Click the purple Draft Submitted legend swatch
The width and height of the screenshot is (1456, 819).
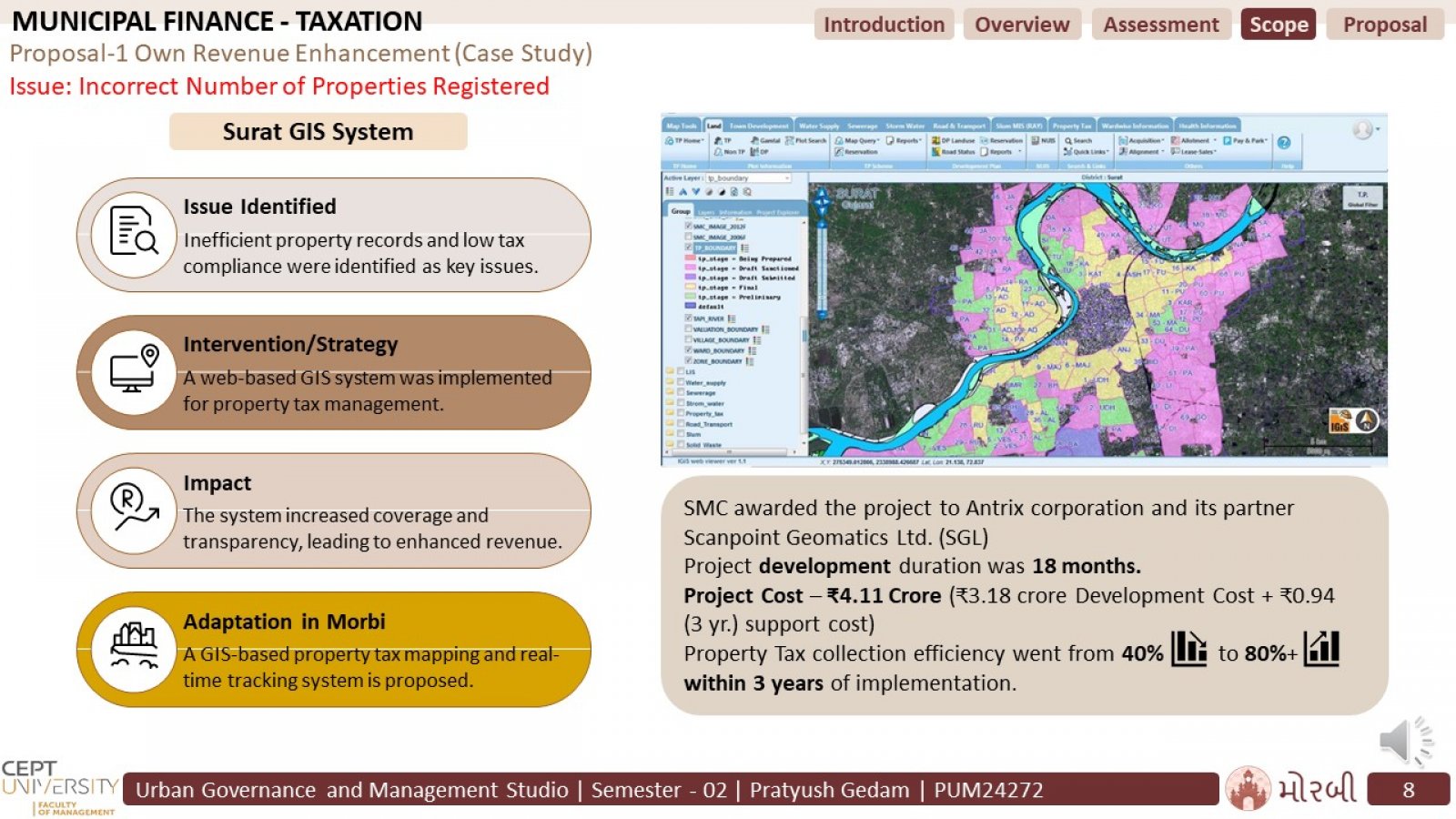pyautogui.click(x=690, y=277)
